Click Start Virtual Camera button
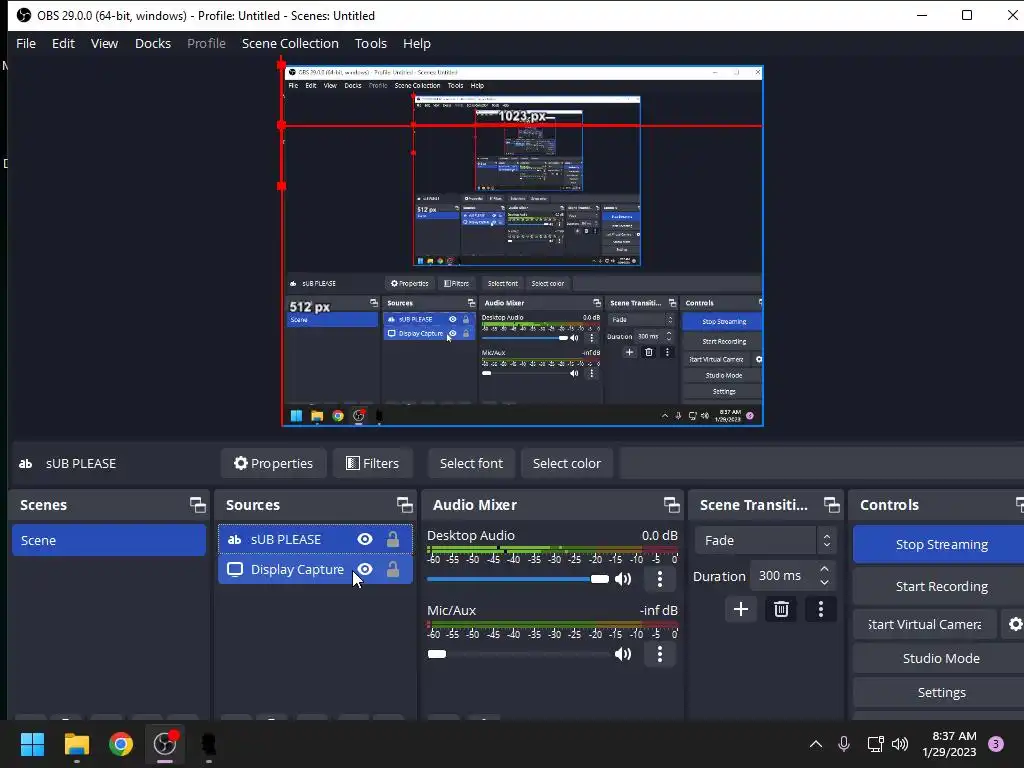 pyautogui.click(x=925, y=624)
